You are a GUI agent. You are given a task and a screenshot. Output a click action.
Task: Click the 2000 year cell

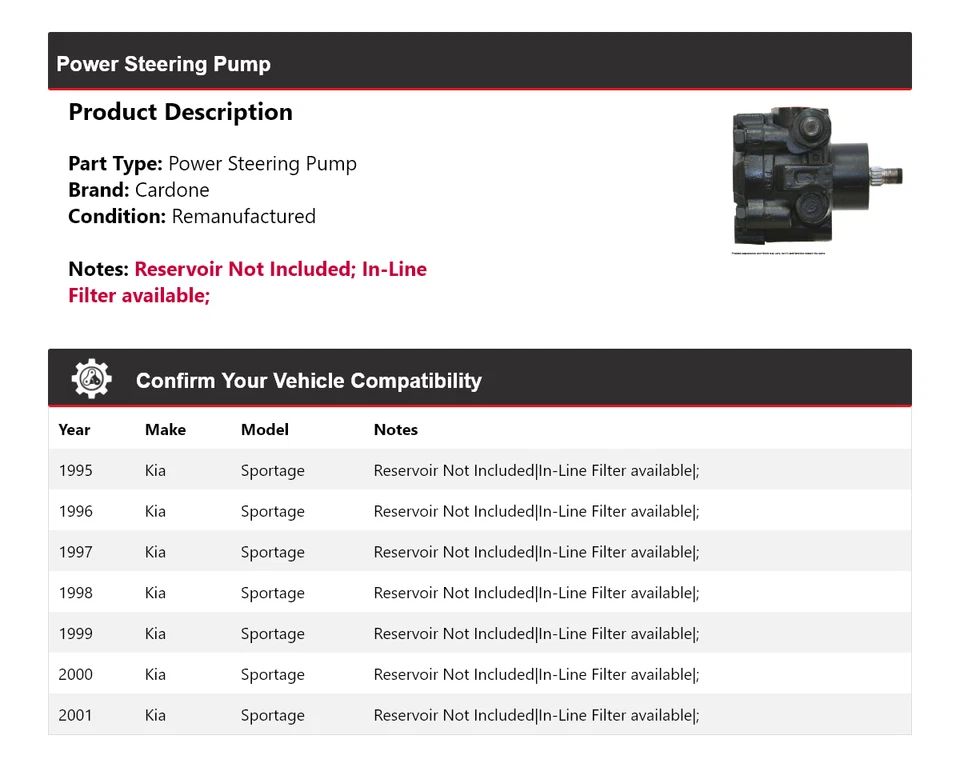pos(75,675)
